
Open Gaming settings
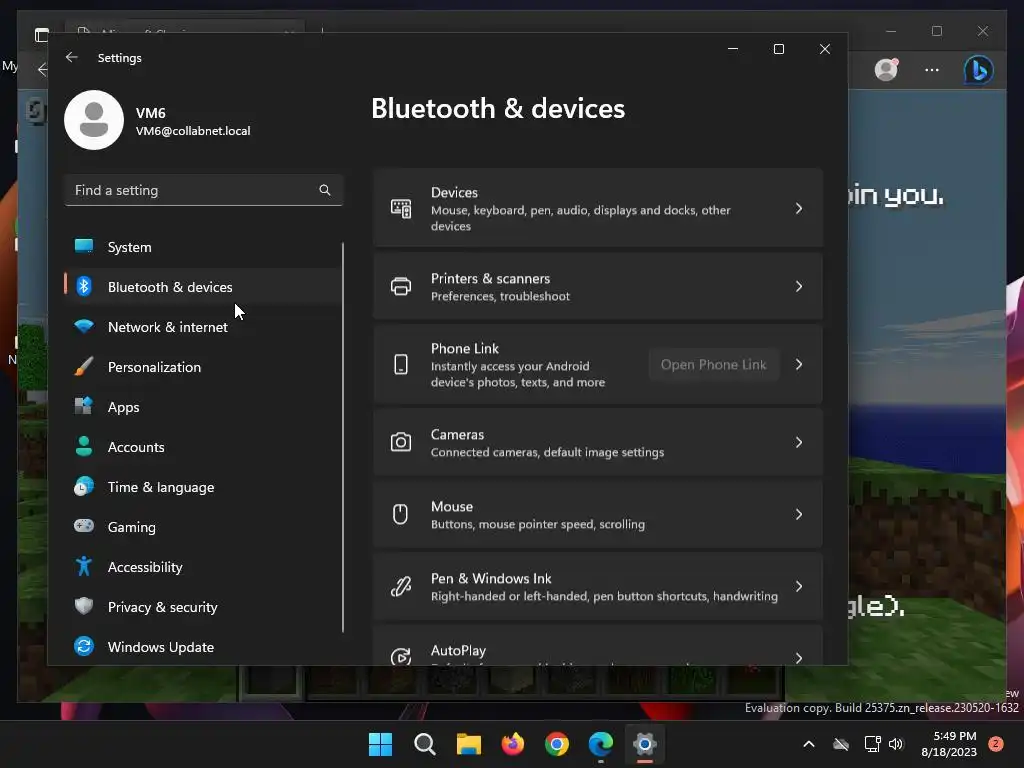coord(202,526)
